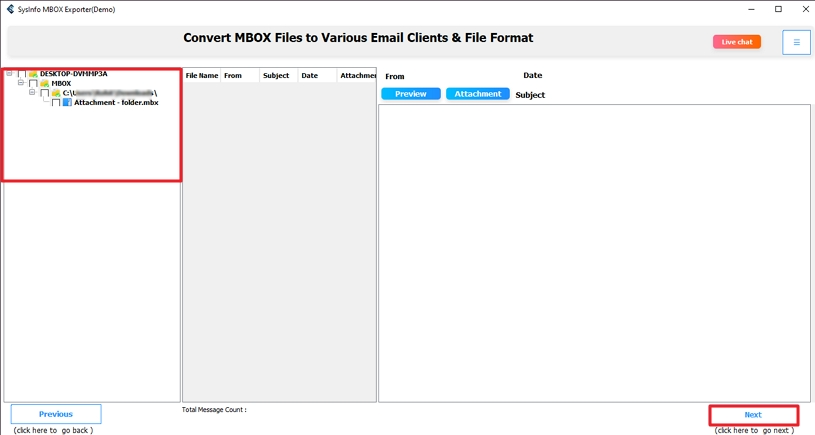Close the SysInfo MBOX Exporter window
815x435 pixels.
(805, 9)
